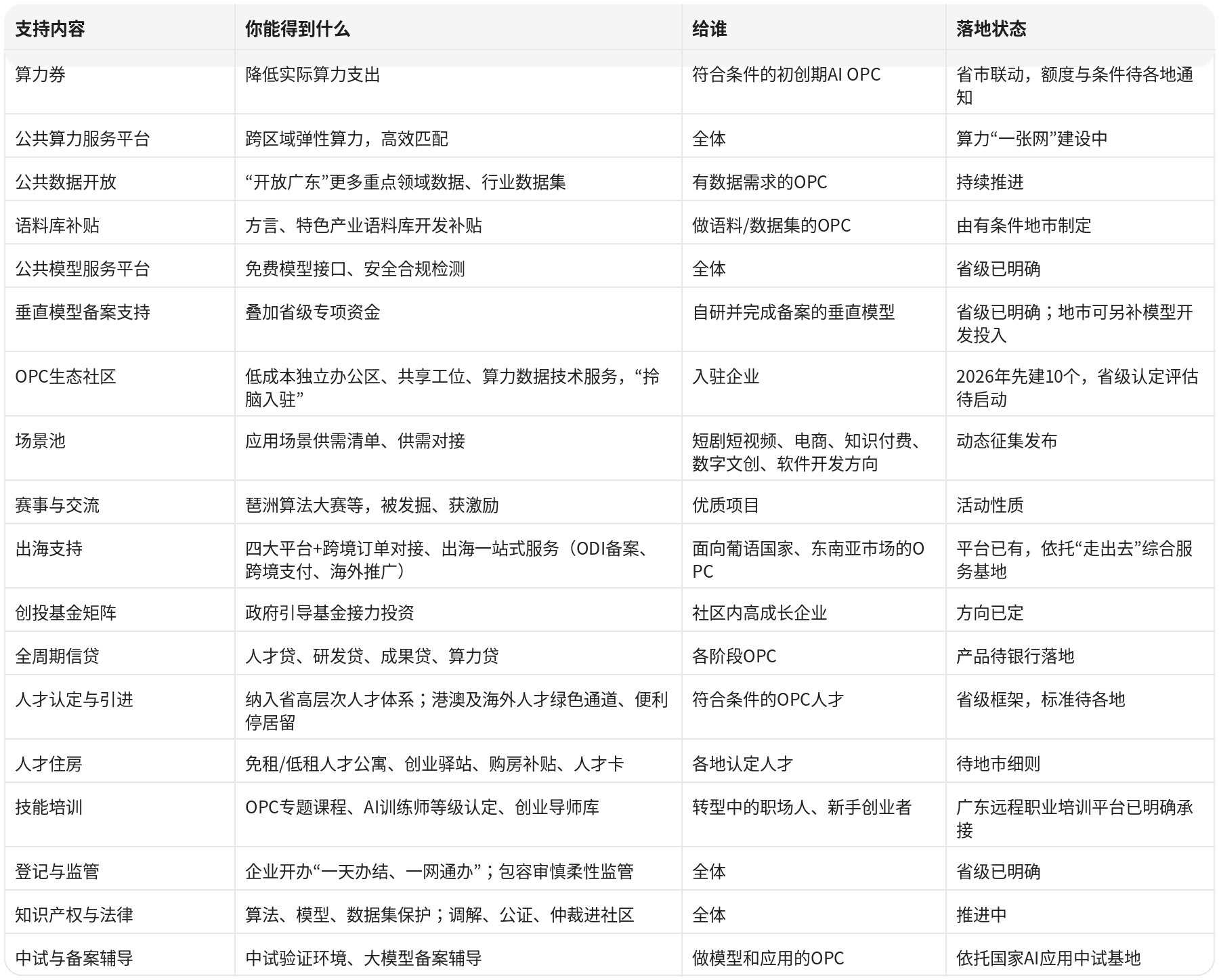Click the 降低实际算力支出 text
The height and width of the screenshot is (980, 1219).
[x=313, y=74]
